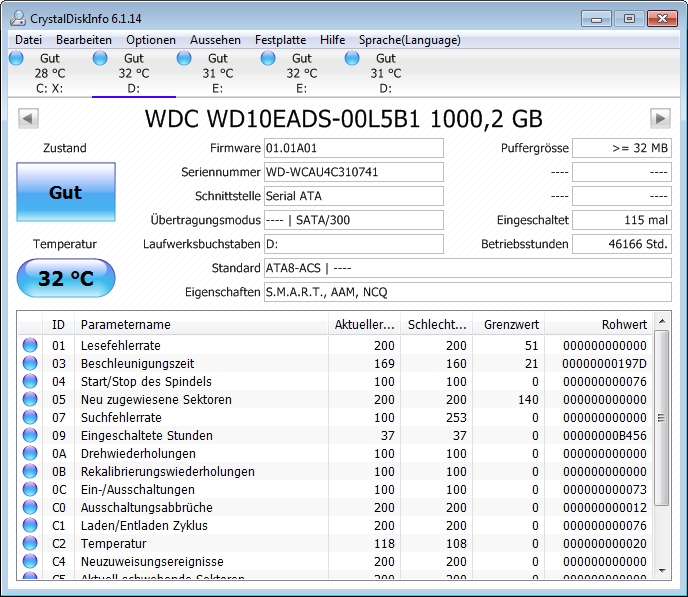Select the 28 °C C: X: disk tab
Screen dimensions: 688x597
(x=50, y=73)
